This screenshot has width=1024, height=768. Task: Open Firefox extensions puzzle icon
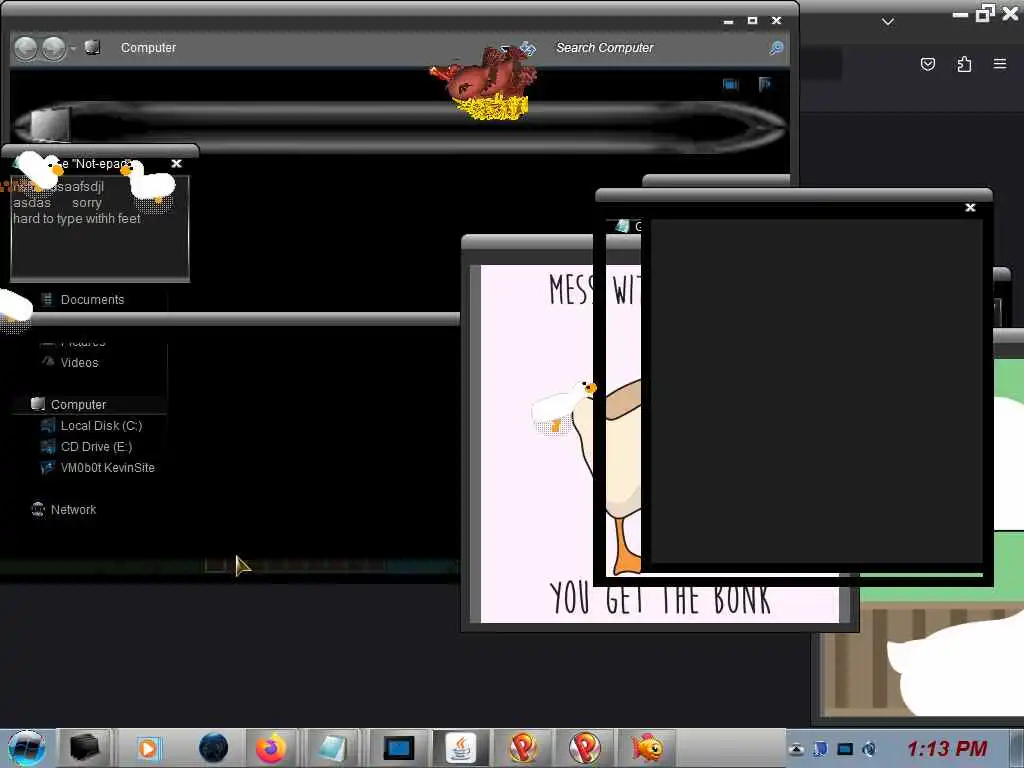964,64
